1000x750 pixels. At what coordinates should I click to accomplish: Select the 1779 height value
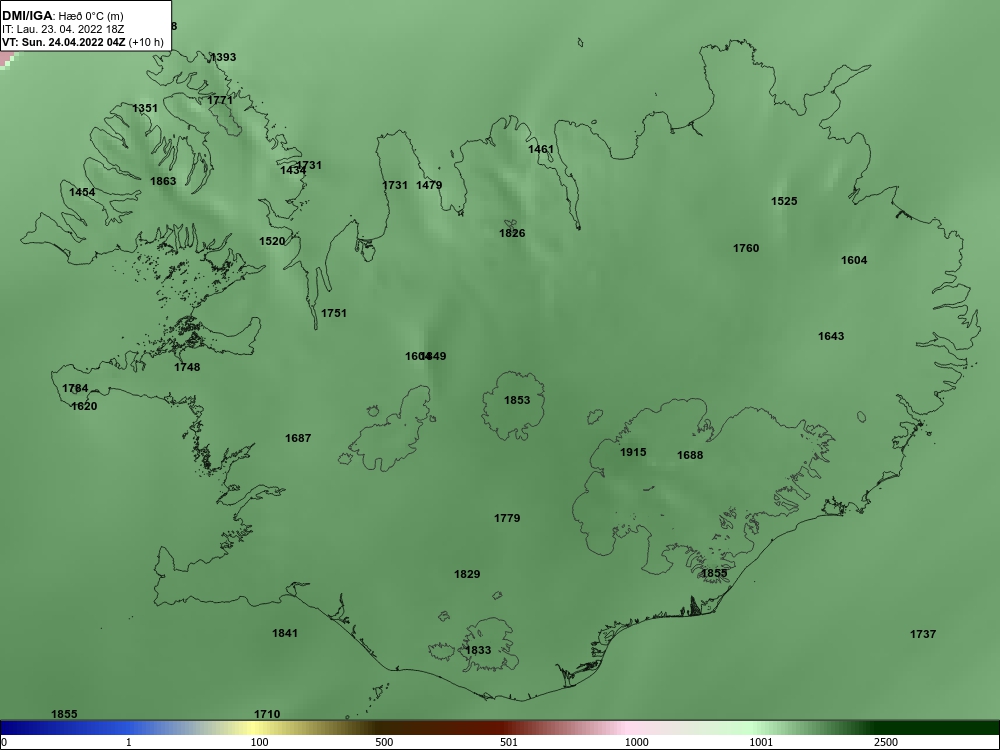(x=507, y=518)
